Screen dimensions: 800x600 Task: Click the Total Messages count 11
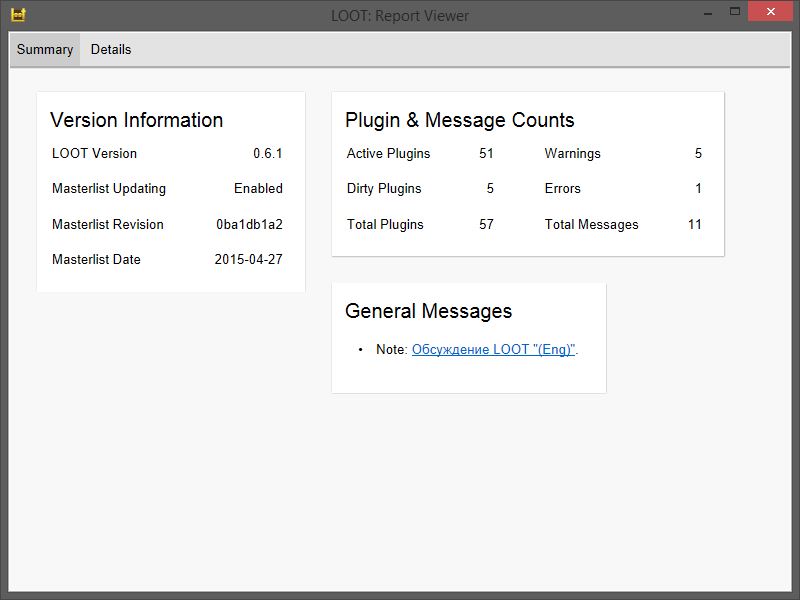click(x=694, y=225)
